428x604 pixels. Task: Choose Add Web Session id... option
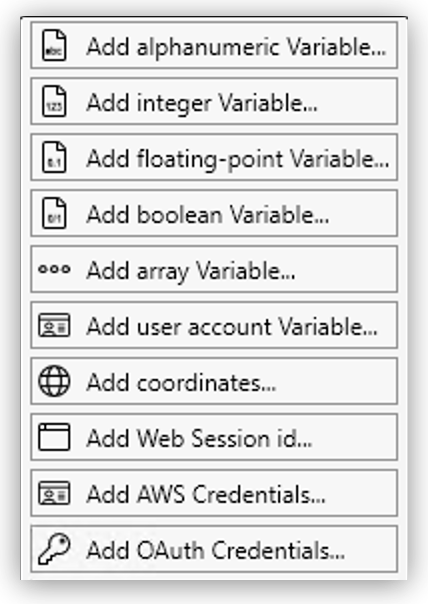pyautogui.click(x=214, y=437)
